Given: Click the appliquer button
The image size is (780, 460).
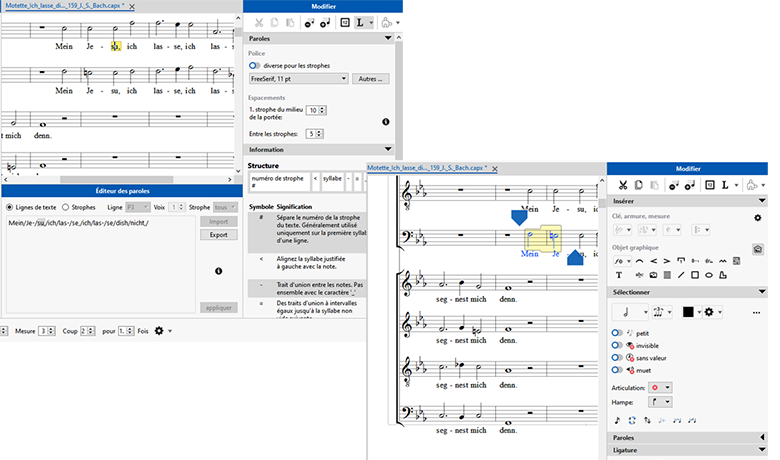Looking at the screenshot, I should tap(219, 308).
